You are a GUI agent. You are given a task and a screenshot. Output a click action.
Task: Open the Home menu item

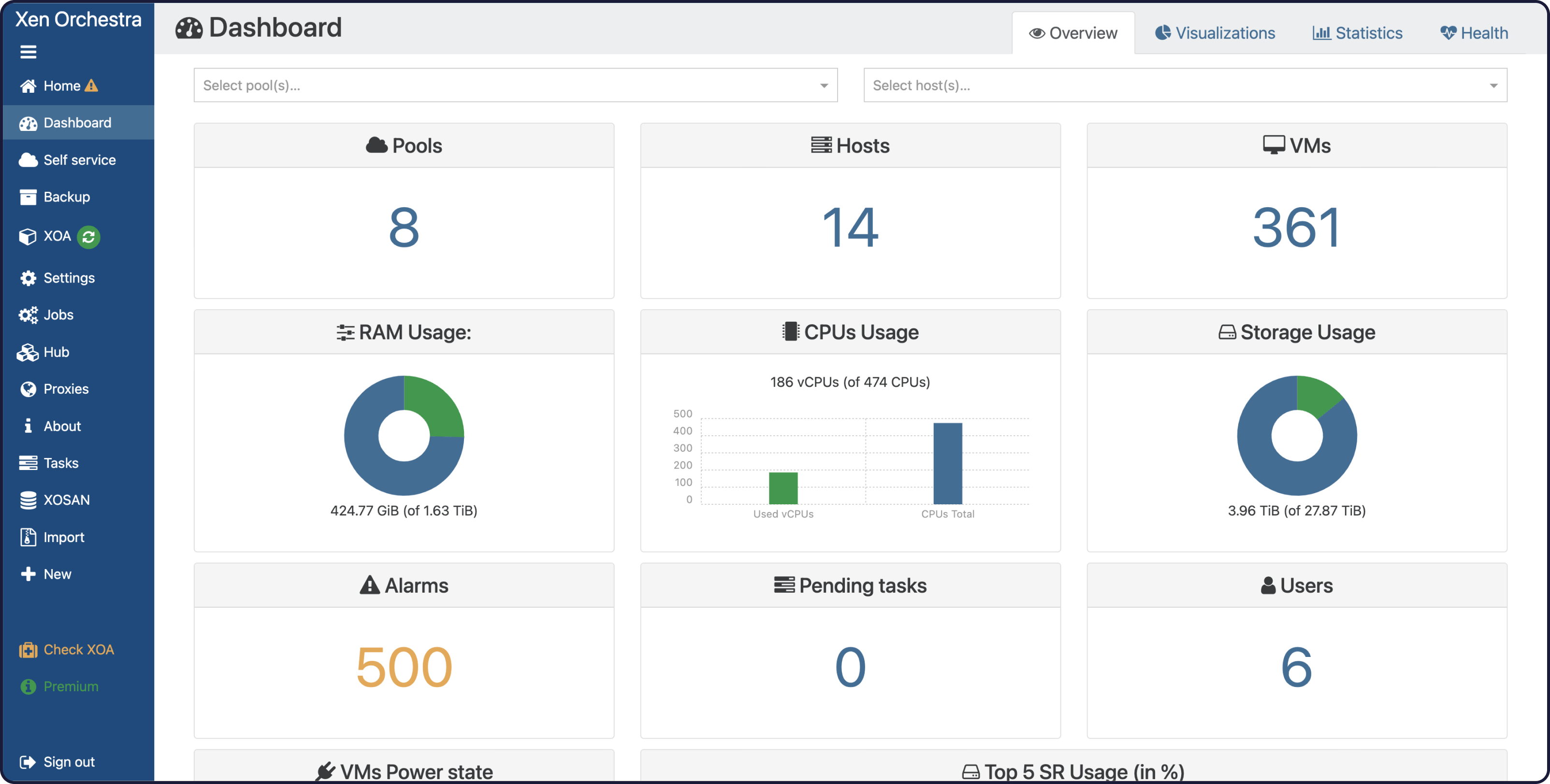click(78, 86)
